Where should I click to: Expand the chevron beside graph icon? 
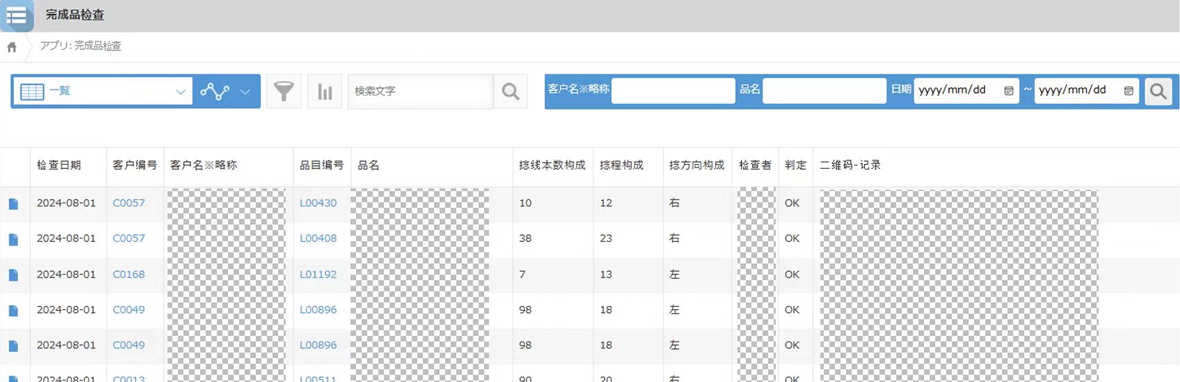click(245, 92)
